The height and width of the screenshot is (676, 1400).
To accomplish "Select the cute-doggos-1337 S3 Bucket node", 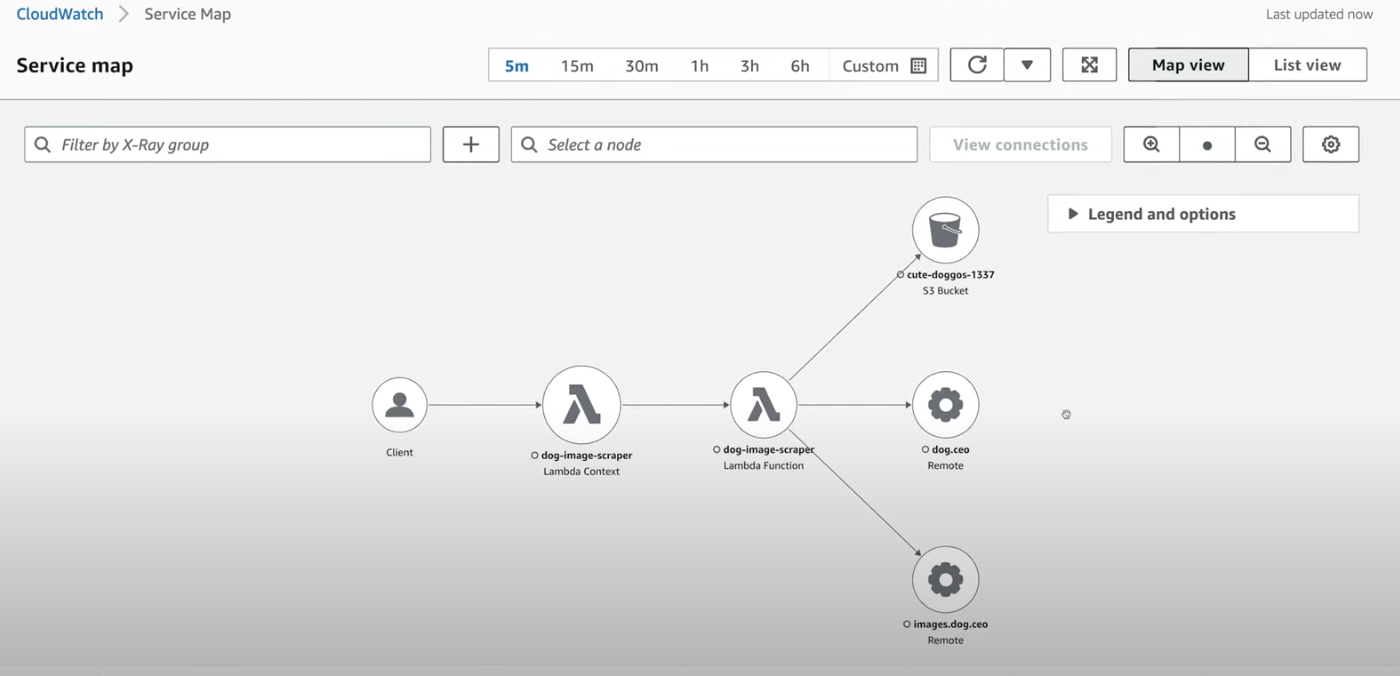I will (x=946, y=230).
